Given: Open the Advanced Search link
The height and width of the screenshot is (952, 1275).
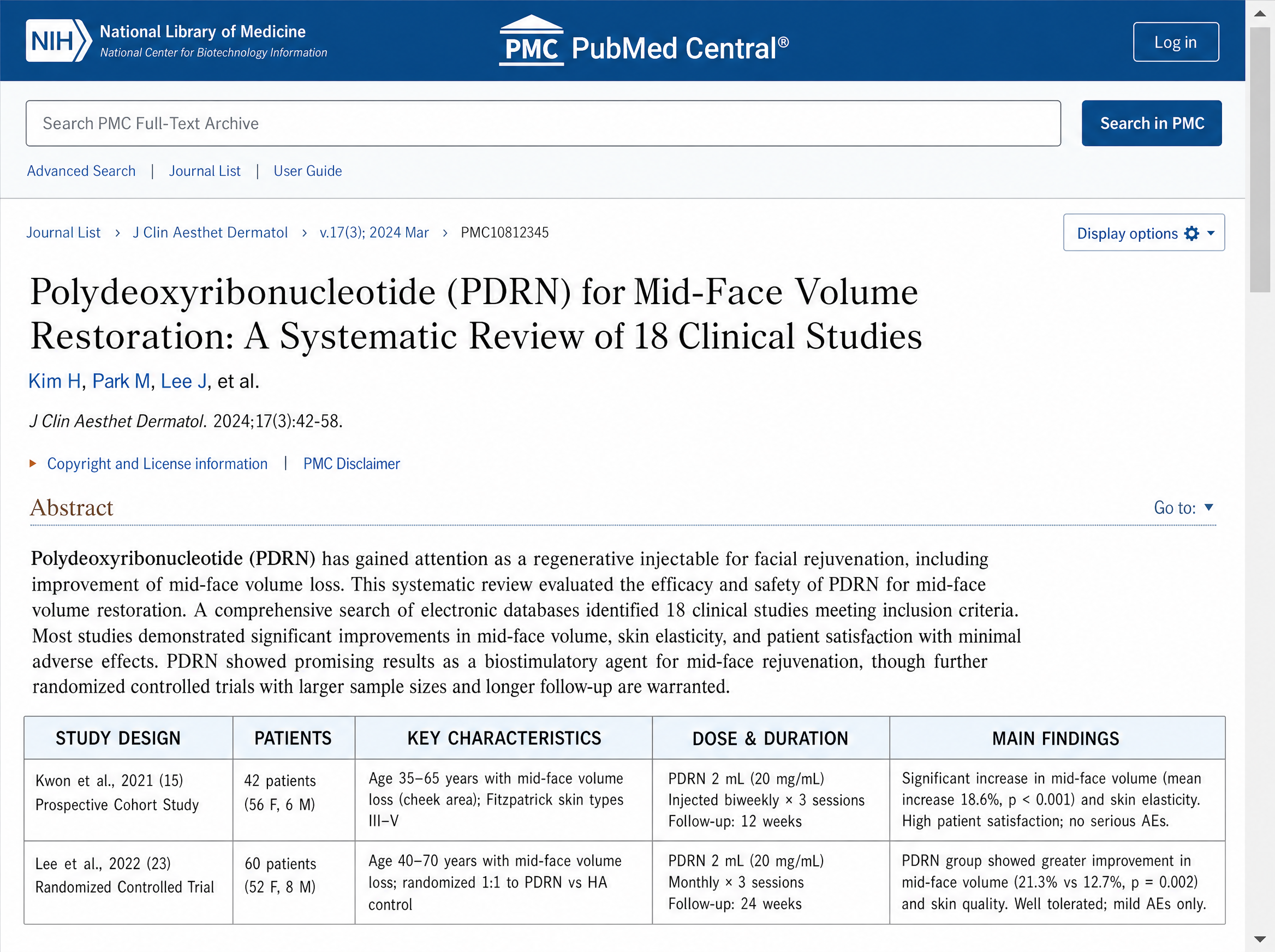Looking at the screenshot, I should point(81,171).
